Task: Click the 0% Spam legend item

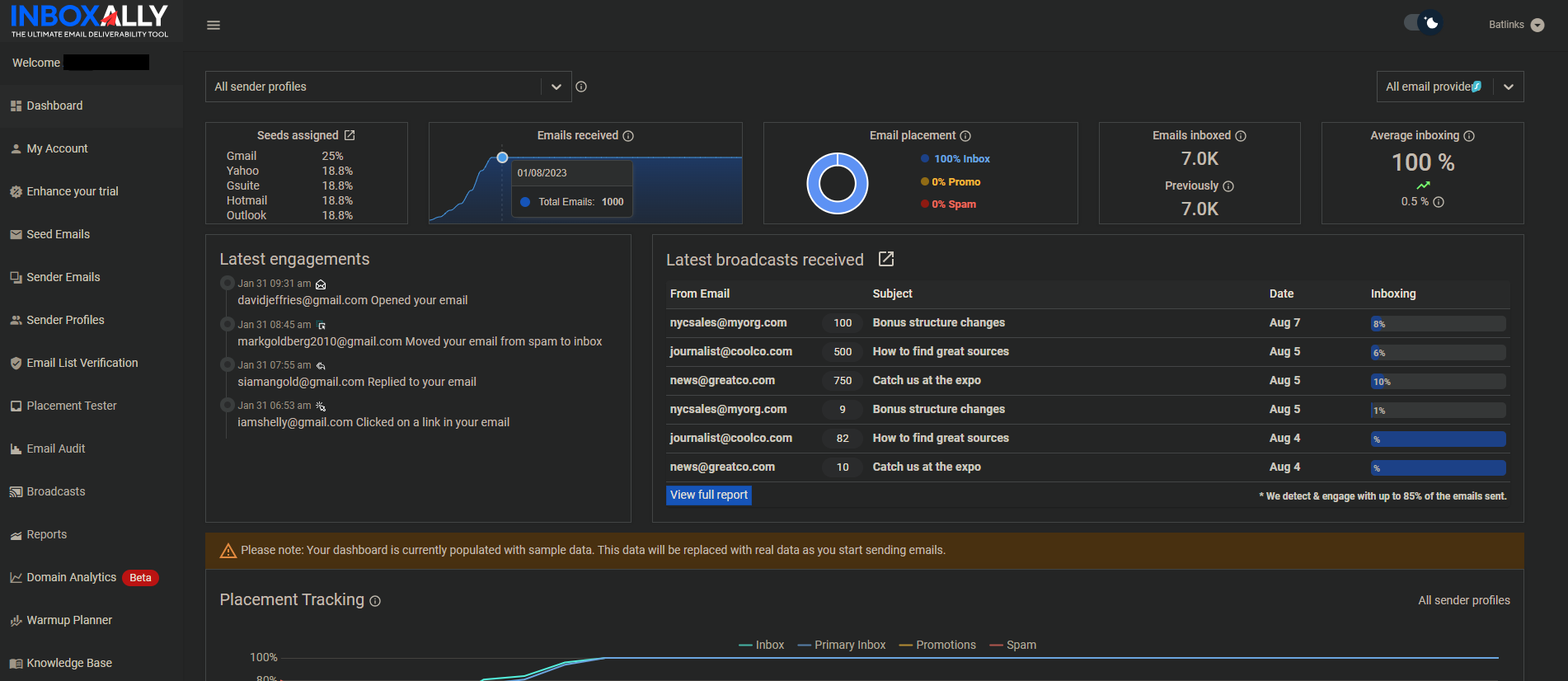Action: click(x=948, y=204)
